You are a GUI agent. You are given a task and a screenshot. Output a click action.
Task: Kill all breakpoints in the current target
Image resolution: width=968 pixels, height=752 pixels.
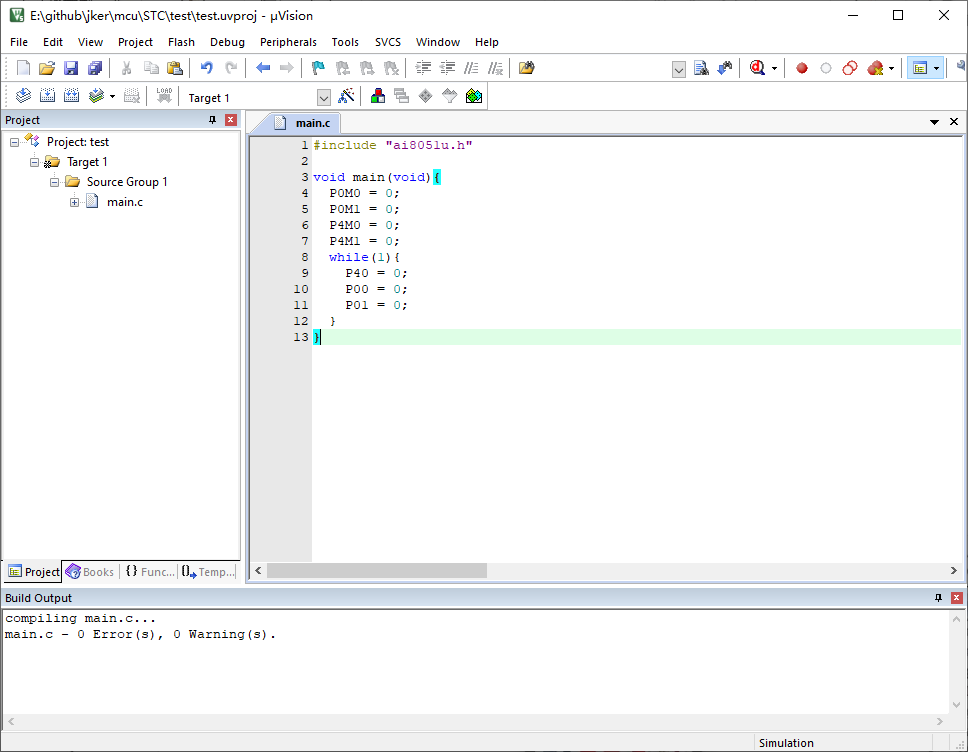point(875,68)
